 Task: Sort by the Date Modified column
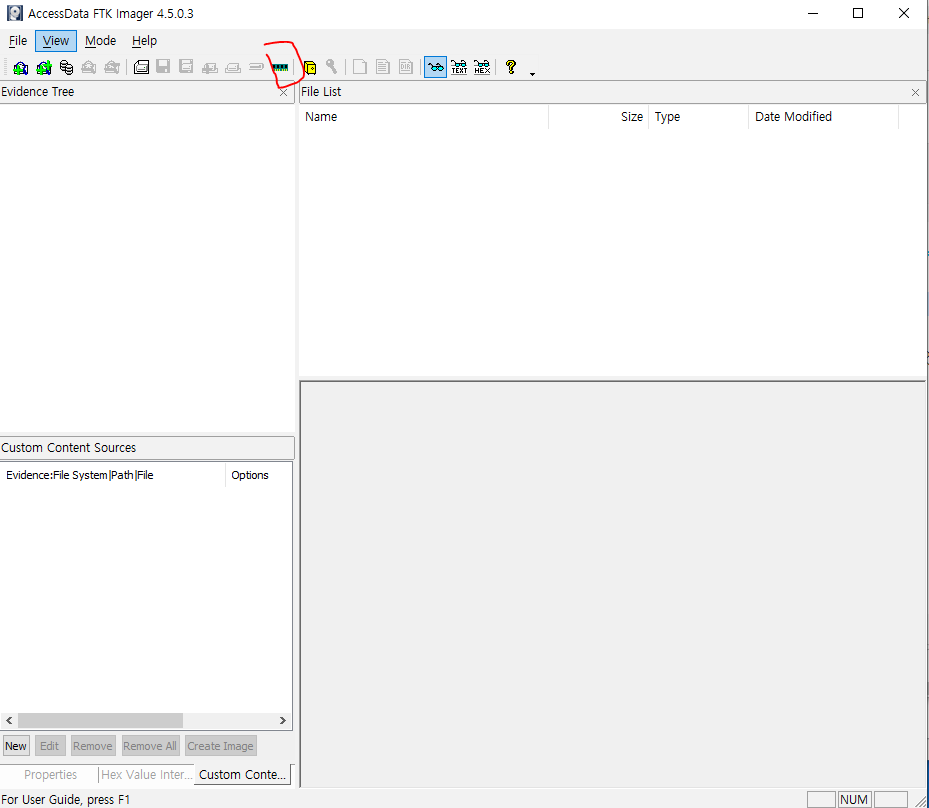coord(824,117)
